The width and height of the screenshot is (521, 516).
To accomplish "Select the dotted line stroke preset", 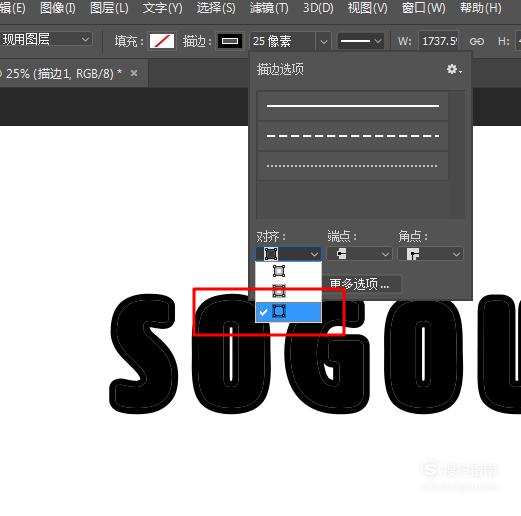I will (353, 166).
